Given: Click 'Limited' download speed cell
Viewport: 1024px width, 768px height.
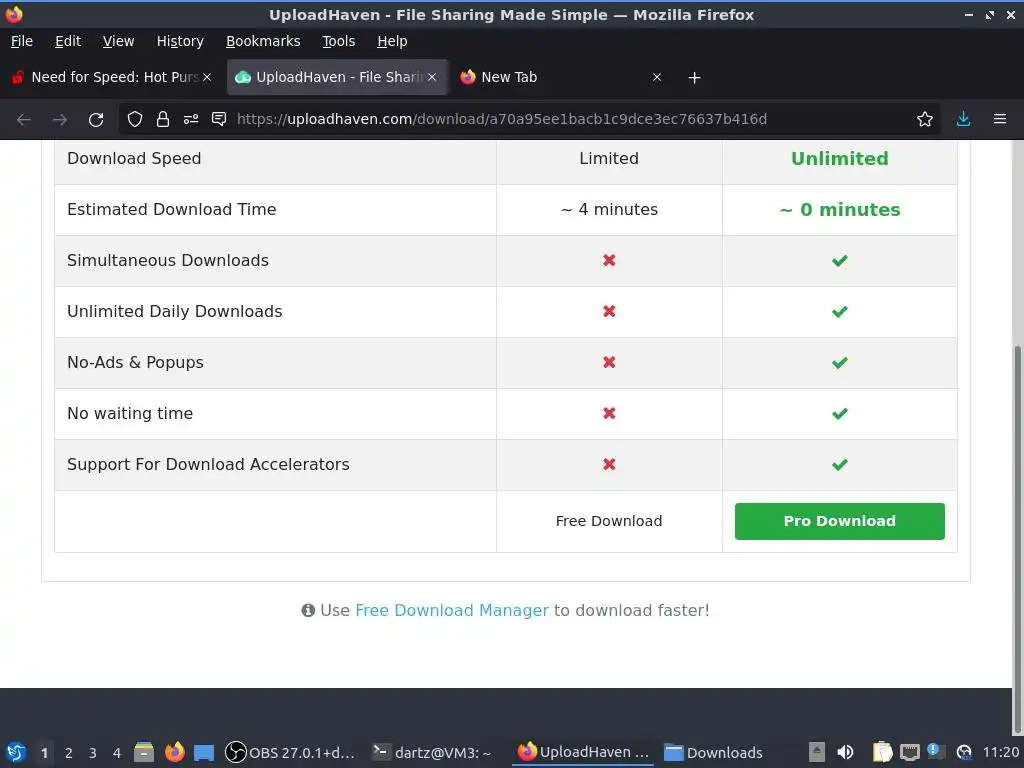Looking at the screenshot, I should point(609,159).
